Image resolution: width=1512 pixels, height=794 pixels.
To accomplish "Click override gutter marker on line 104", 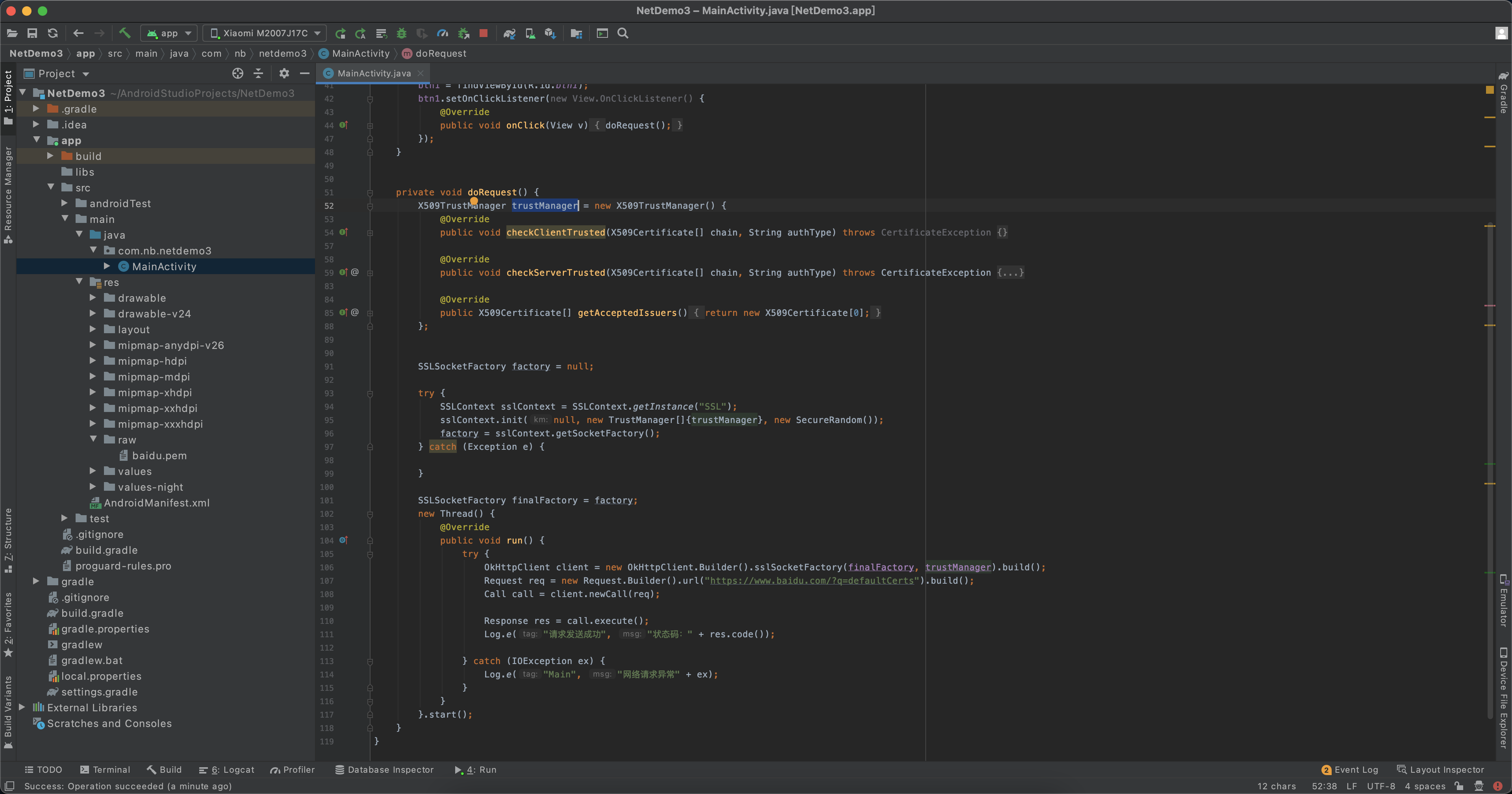I will 344,540.
